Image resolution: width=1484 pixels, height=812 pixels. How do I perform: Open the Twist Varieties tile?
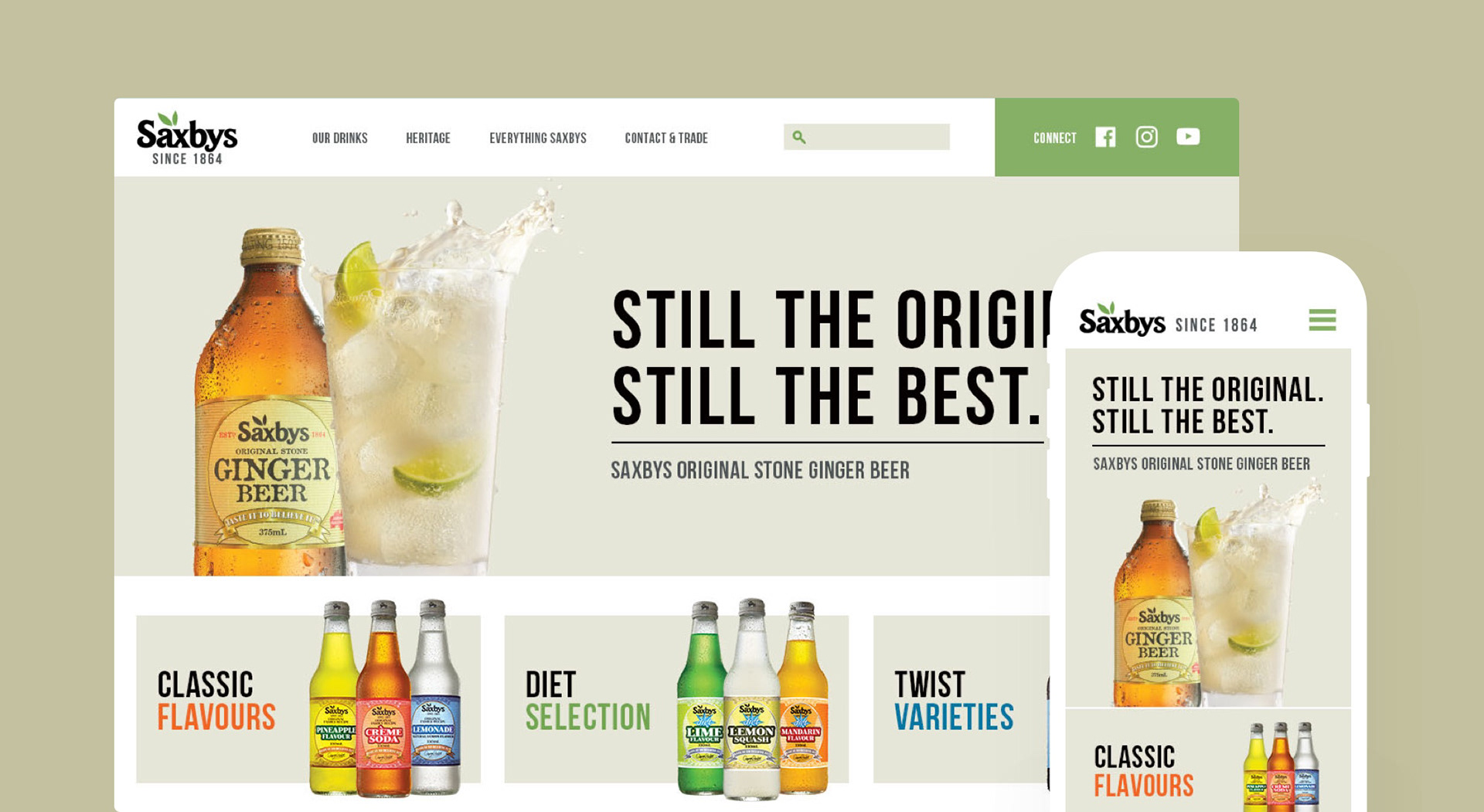tap(961, 699)
